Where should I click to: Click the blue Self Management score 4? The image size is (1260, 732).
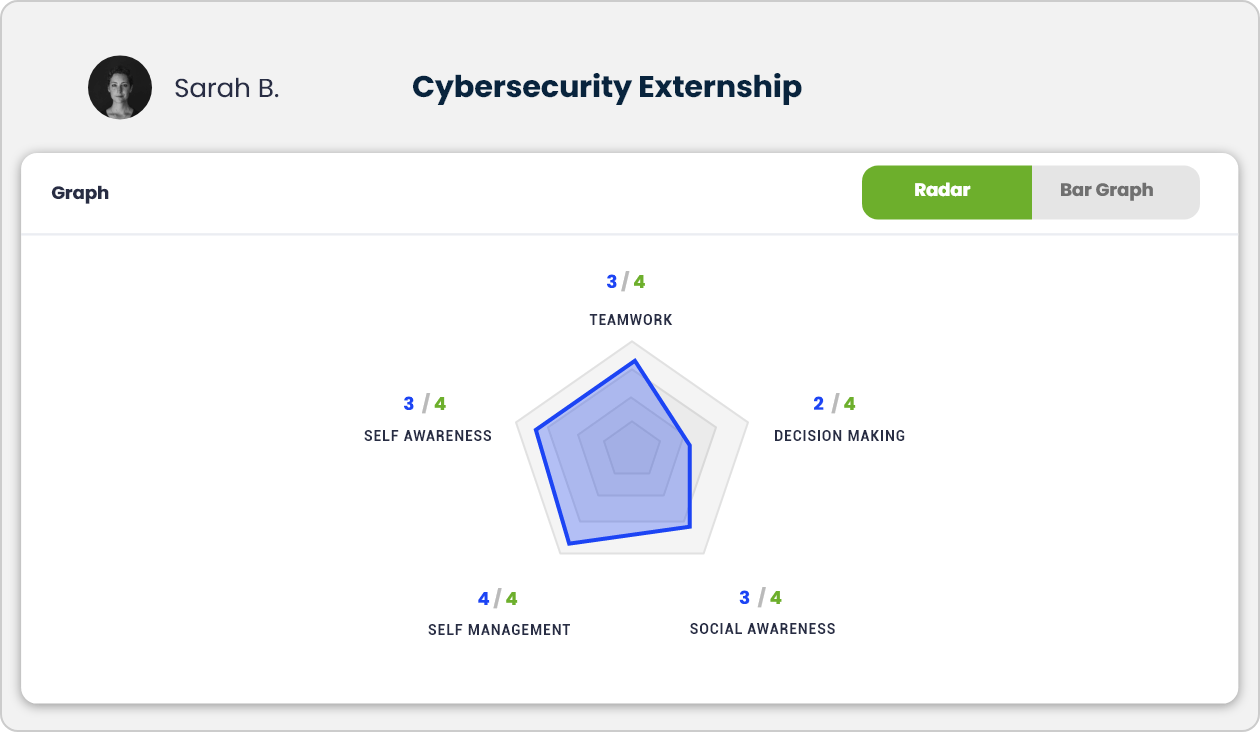click(x=484, y=599)
